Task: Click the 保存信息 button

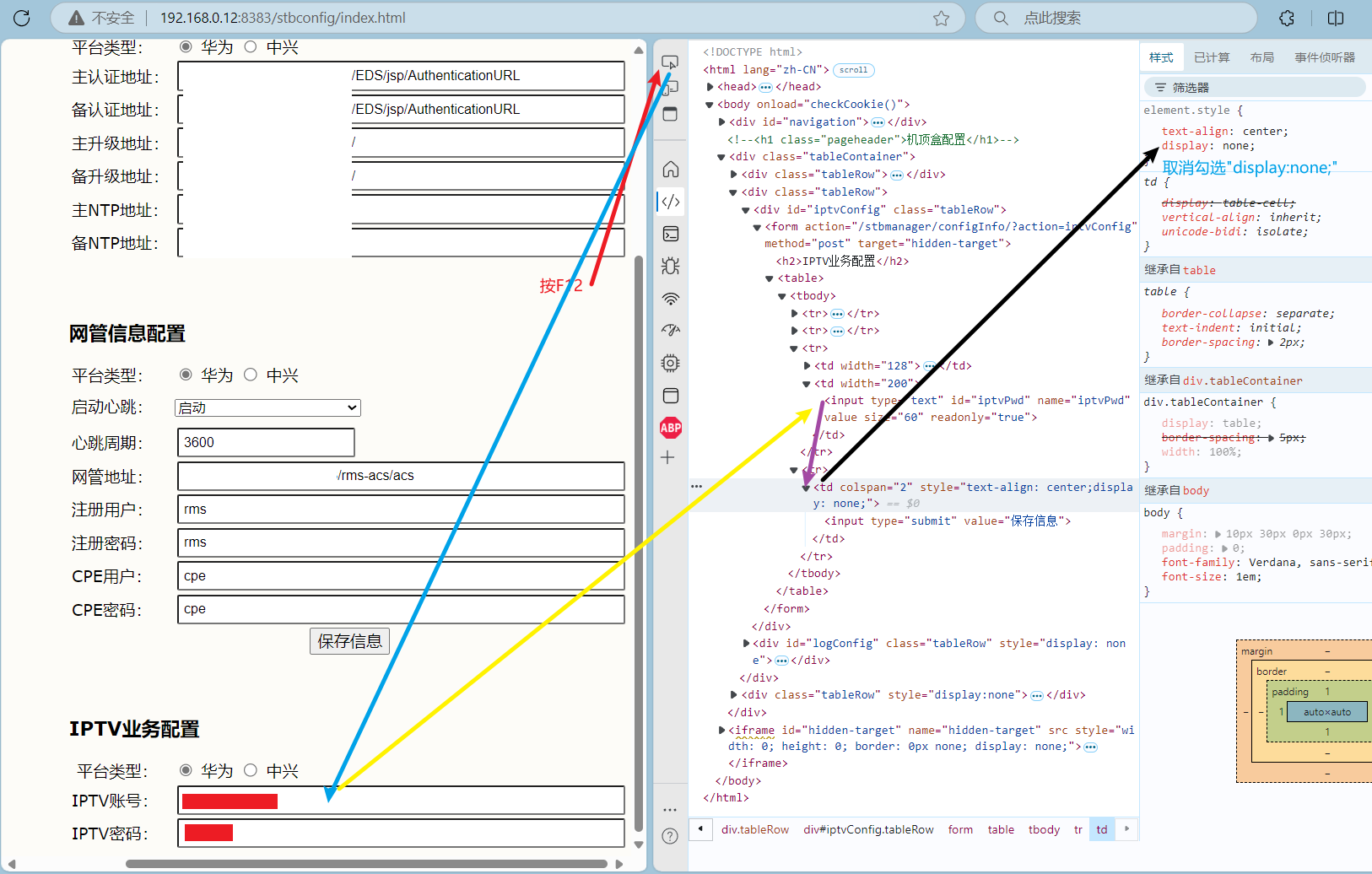Action: tap(349, 641)
